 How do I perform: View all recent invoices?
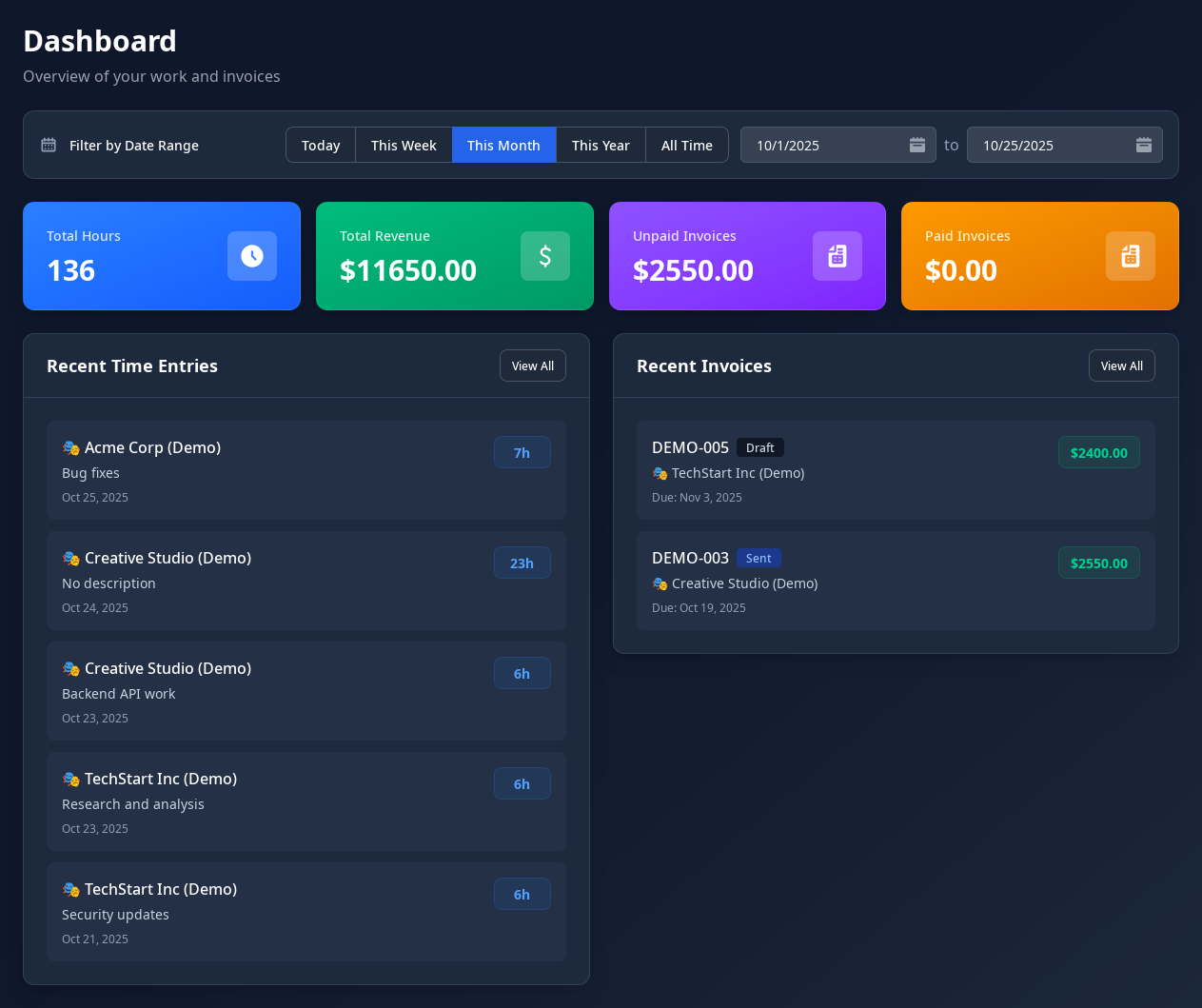[x=1122, y=366]
